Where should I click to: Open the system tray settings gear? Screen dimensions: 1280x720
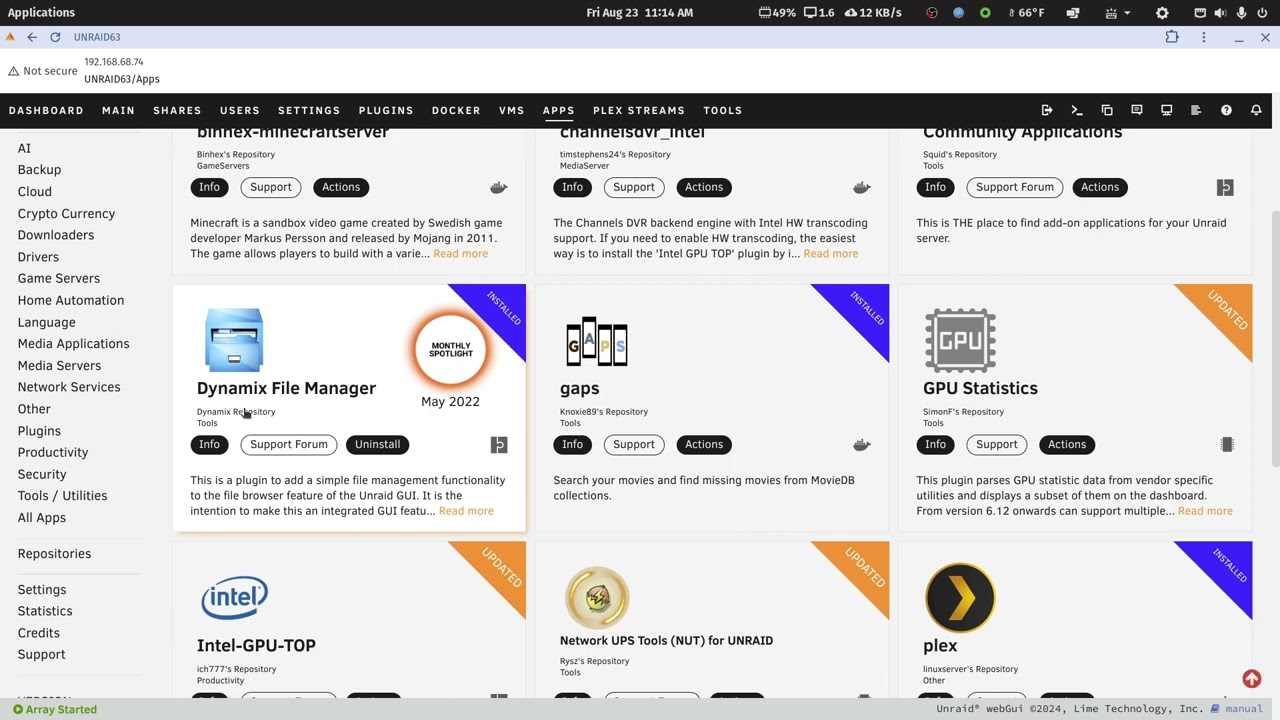pyautogui.click(x=1162, y=13)
